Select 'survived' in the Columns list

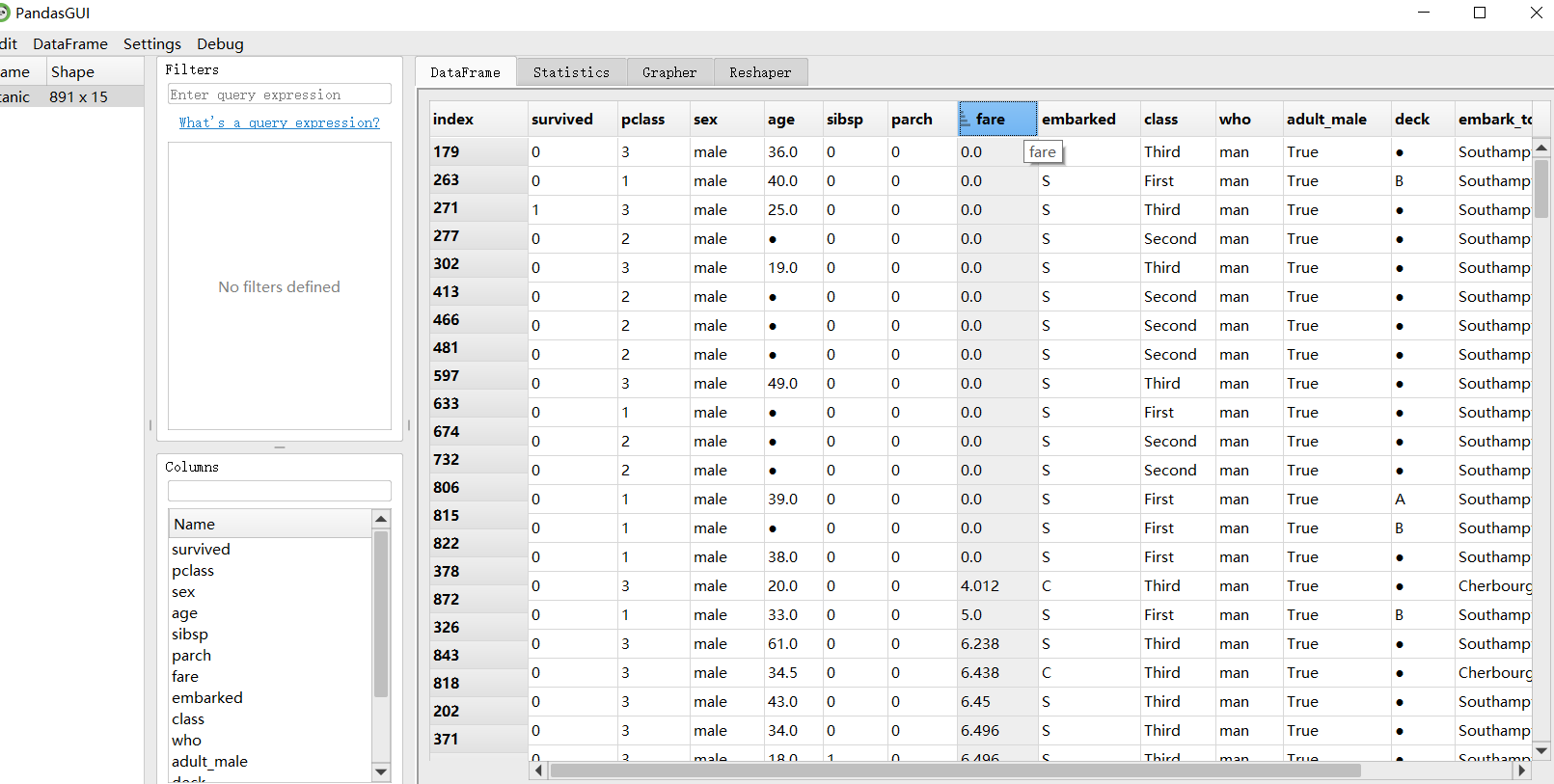(x=201, y=549)
